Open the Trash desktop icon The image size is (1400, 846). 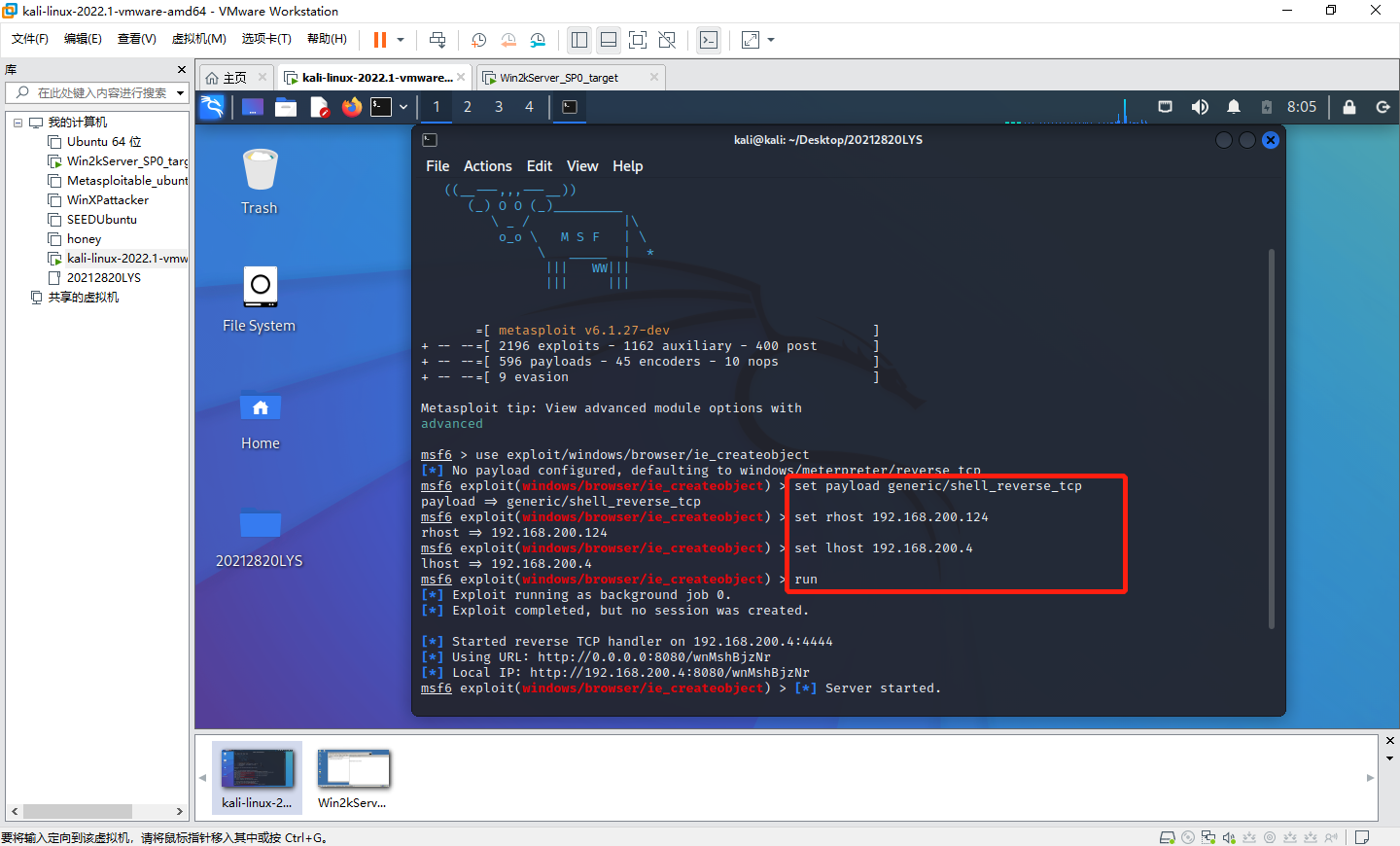(x=260, y=182)
